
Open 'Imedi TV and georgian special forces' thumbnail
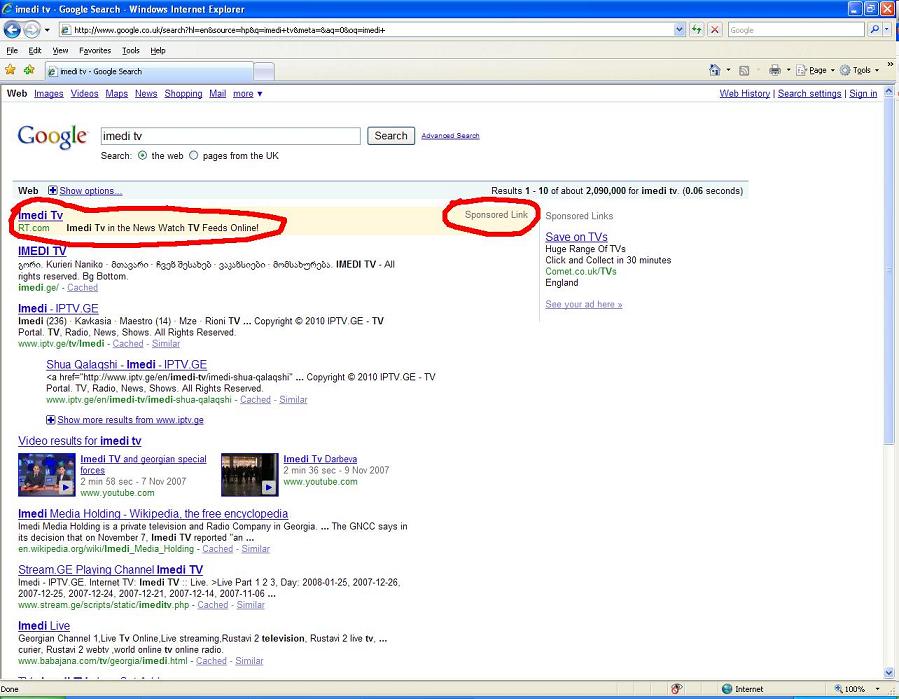pos(46,475)
